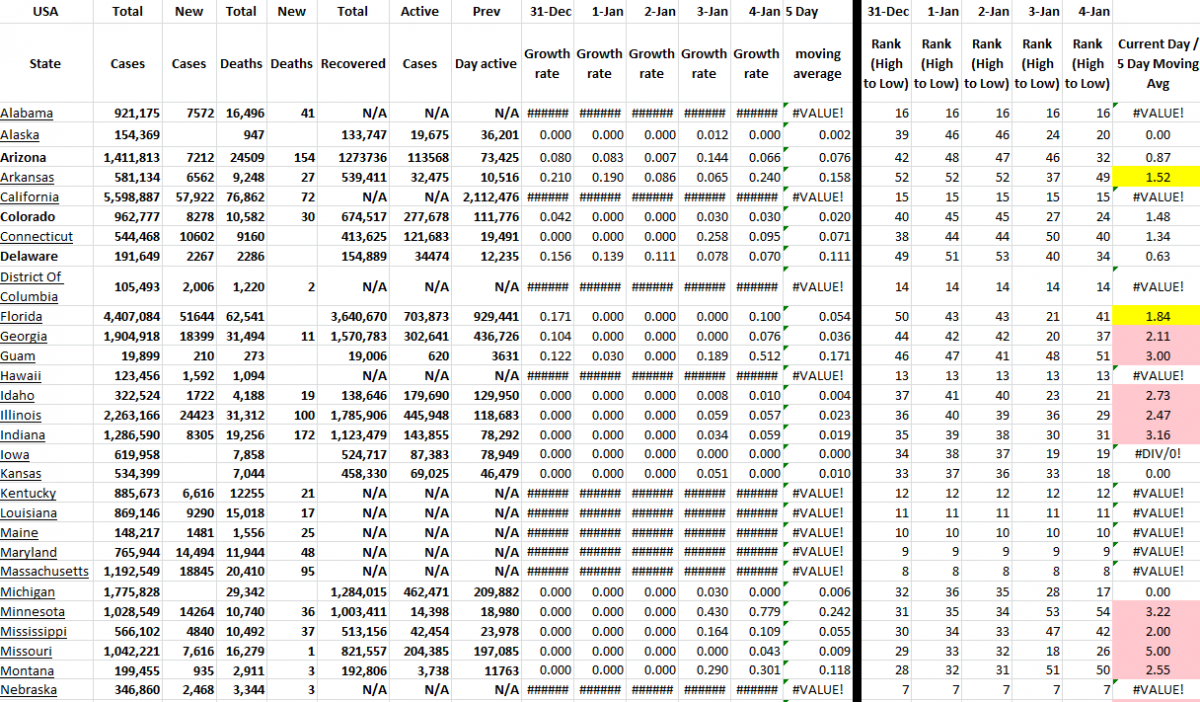Open the Minnesota state link
Image resolution: width=1200 pixels, height=702 pixels.
tap(32, 612)
